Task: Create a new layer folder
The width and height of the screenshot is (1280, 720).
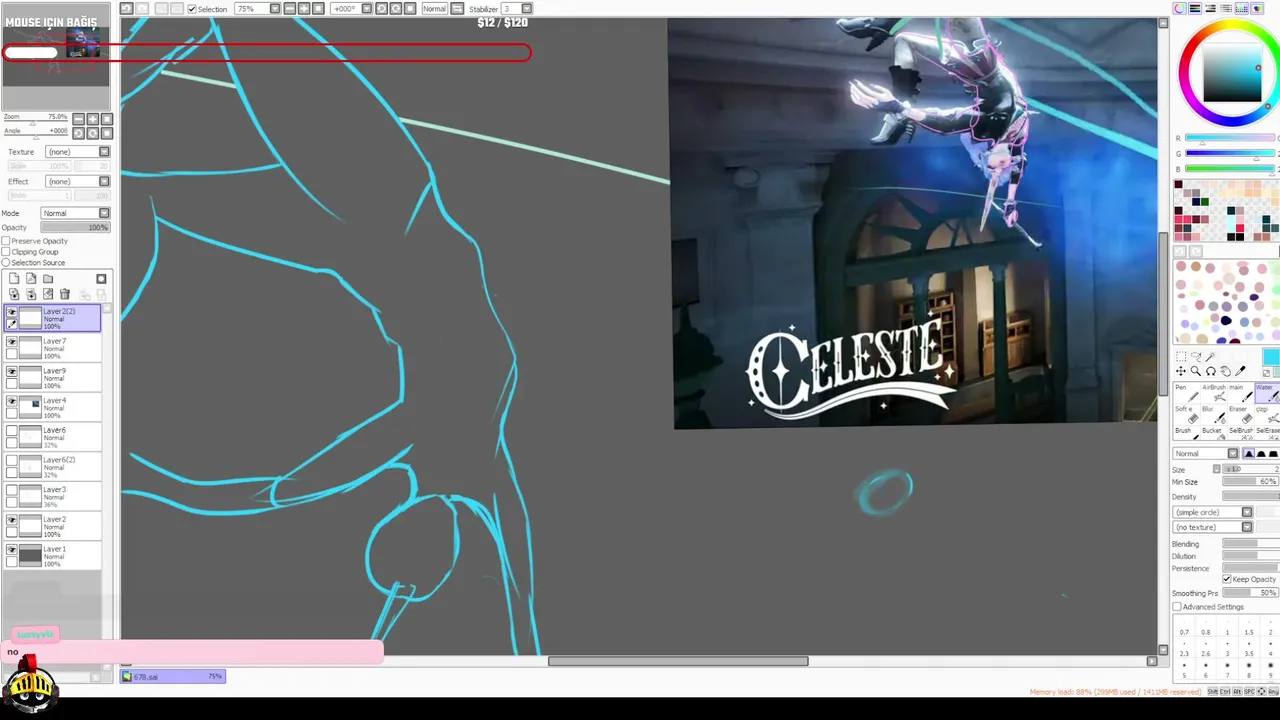Action: [x=48, y=279]
